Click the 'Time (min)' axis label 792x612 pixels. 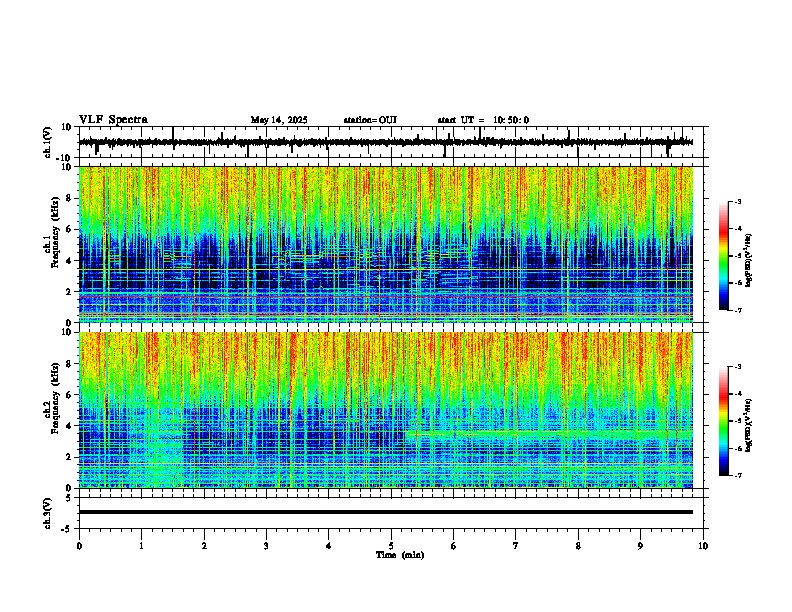[400, 555]
